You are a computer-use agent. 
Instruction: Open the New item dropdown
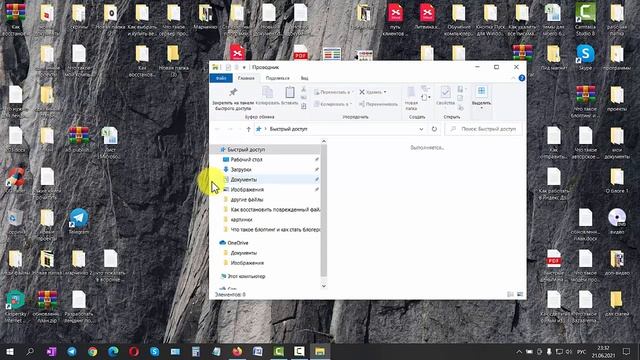(x=426, y=97)
